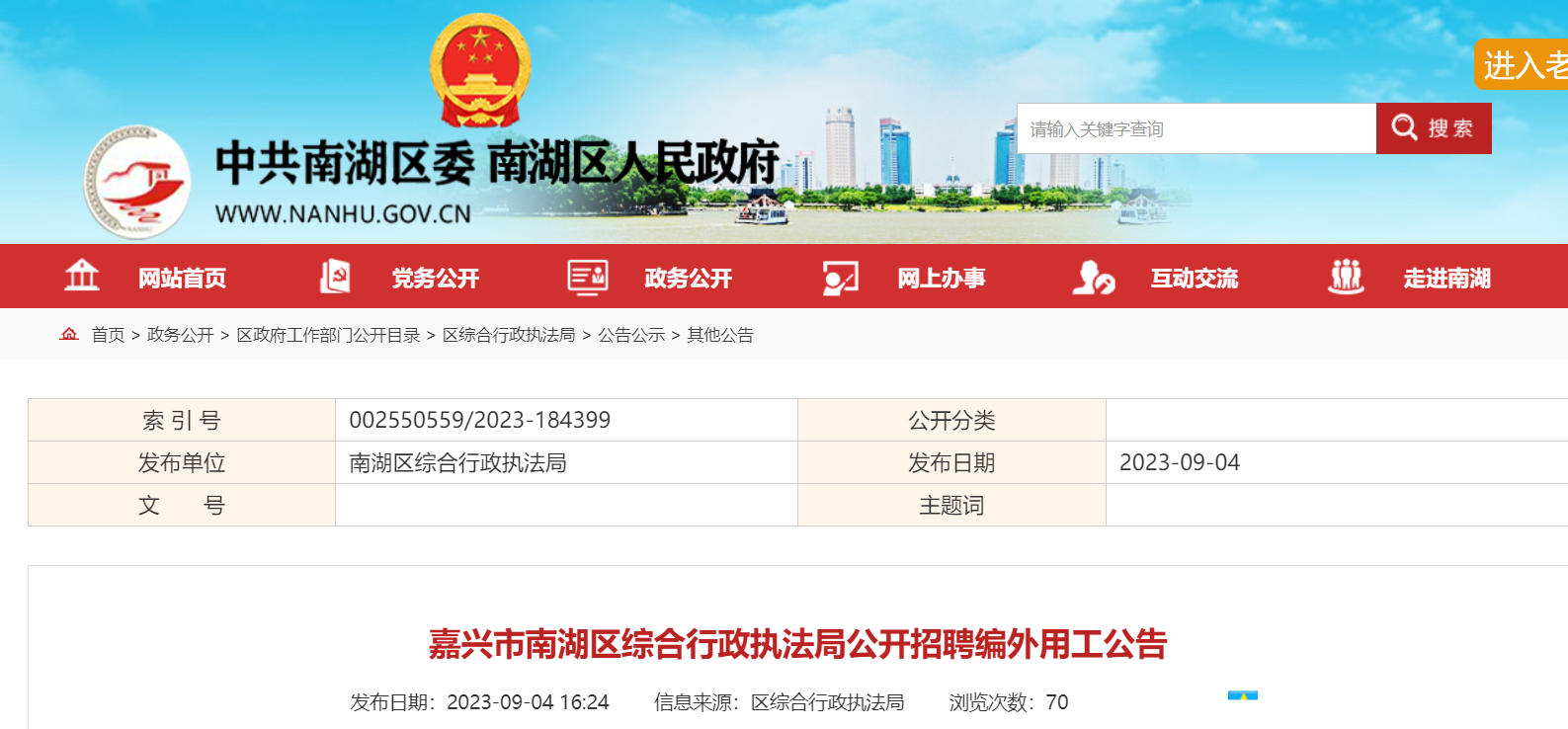Go to 其他公告 breadcrumb link
This screenshot has height=729, width=1568.
[x=720, y=335]
